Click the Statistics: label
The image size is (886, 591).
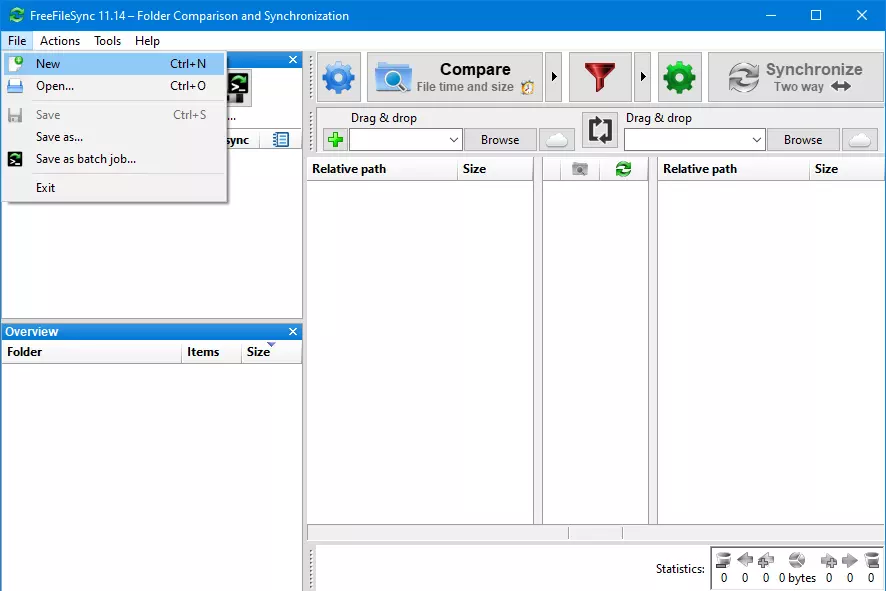pos(680,569)
